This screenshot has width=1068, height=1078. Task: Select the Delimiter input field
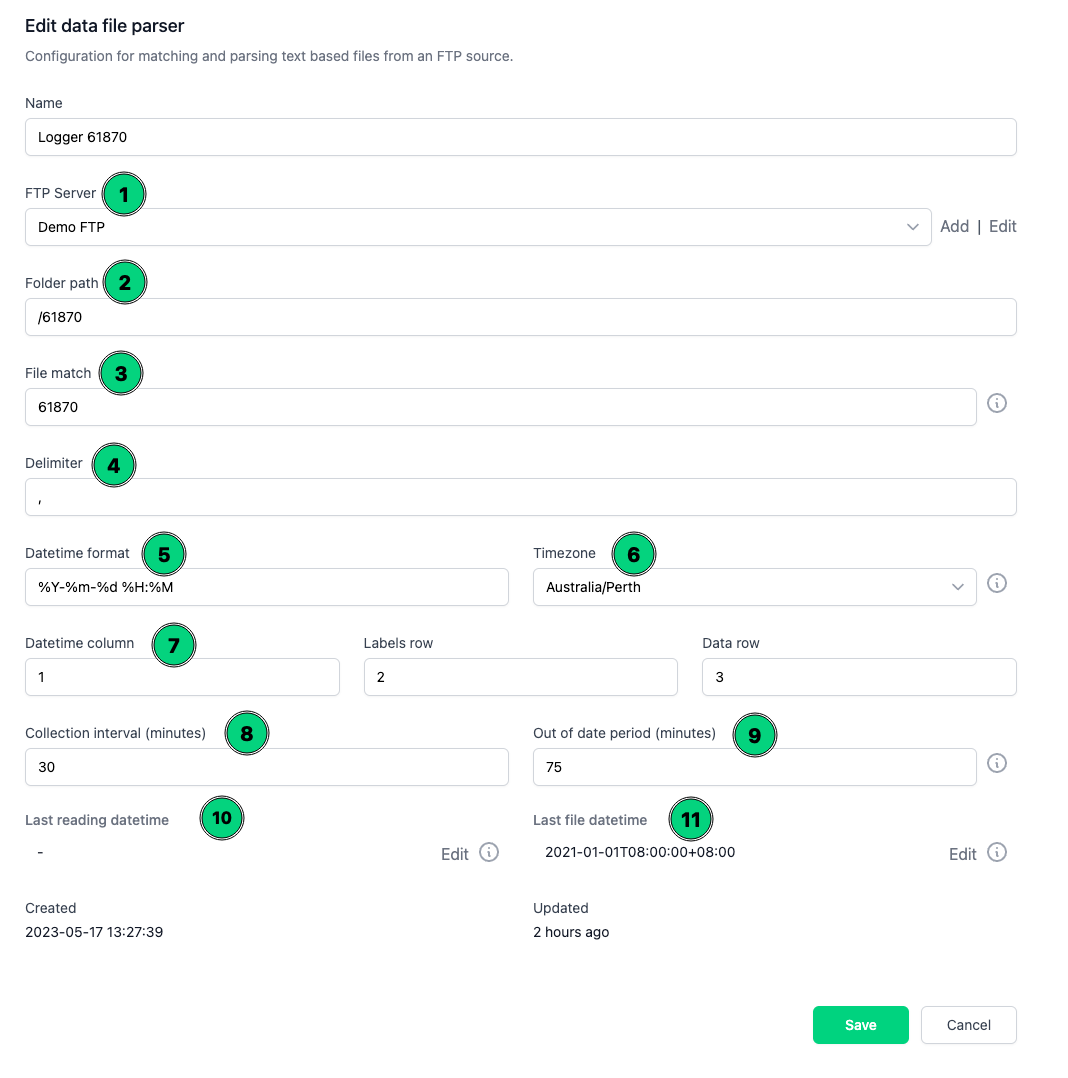[x=520, y=497]
